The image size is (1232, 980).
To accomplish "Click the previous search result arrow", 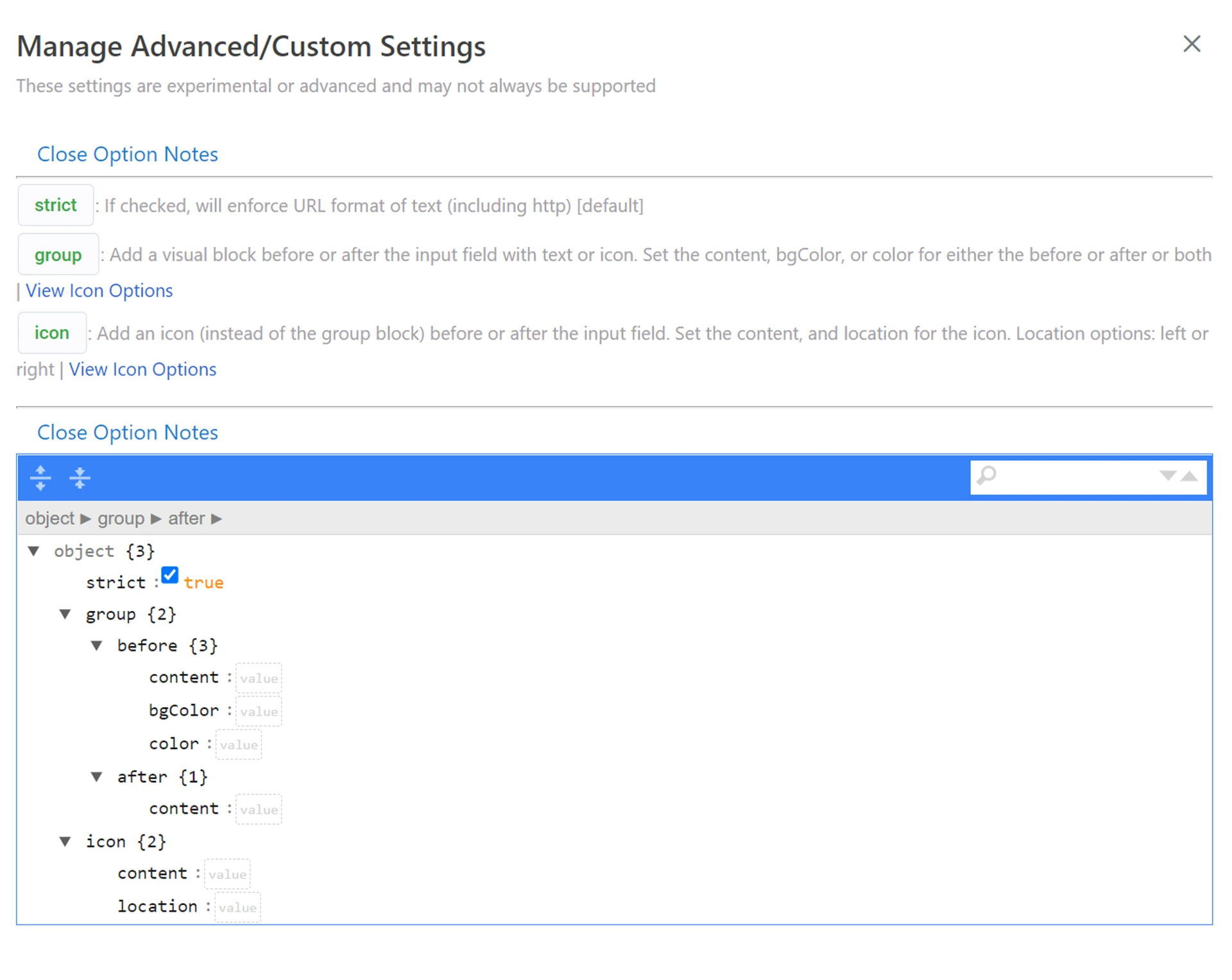I will pos(1190,476).
